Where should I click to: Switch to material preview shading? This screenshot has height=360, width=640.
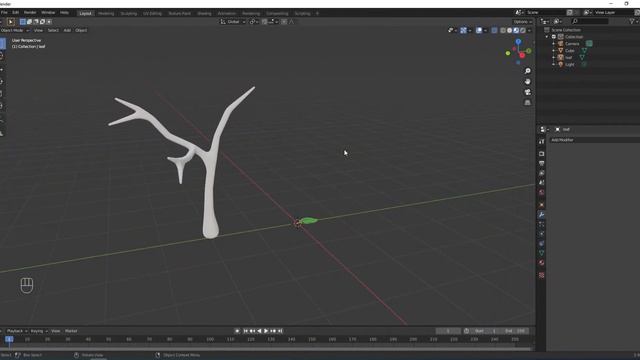click(x=516, y=30)
